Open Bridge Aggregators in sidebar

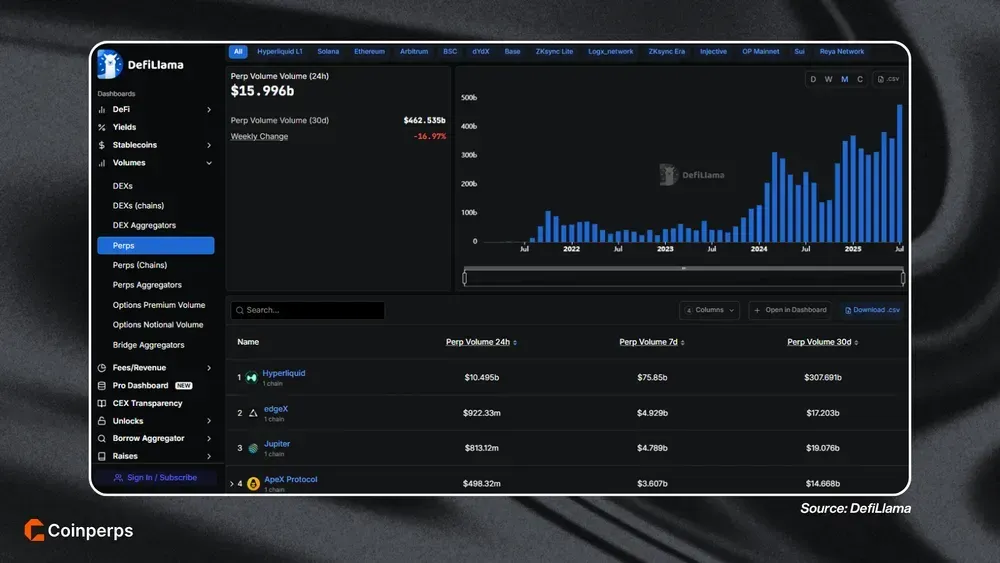pyautogui.click(x=149, y=346)
